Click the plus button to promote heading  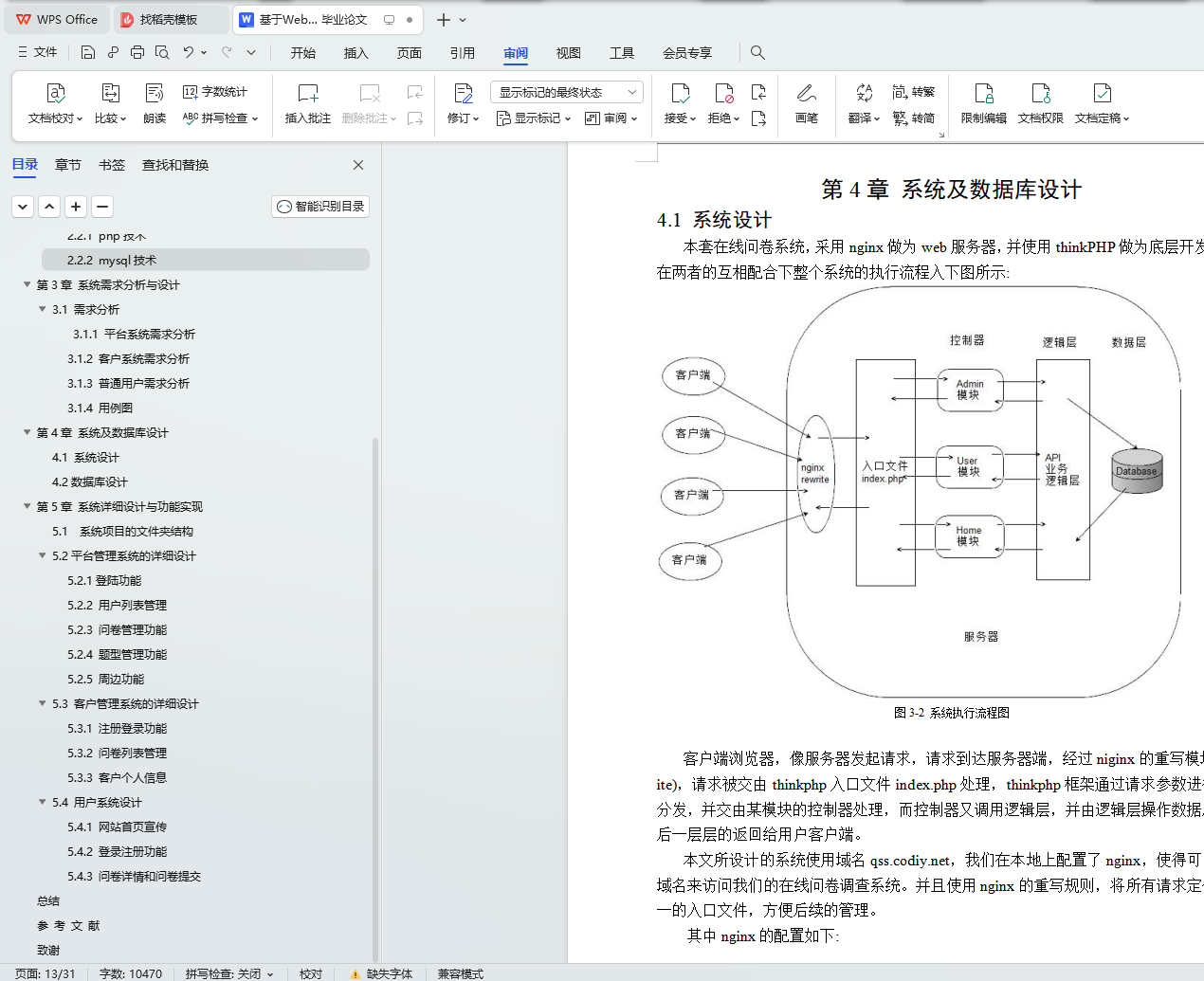pyautogui.click(x=76, y=207)
